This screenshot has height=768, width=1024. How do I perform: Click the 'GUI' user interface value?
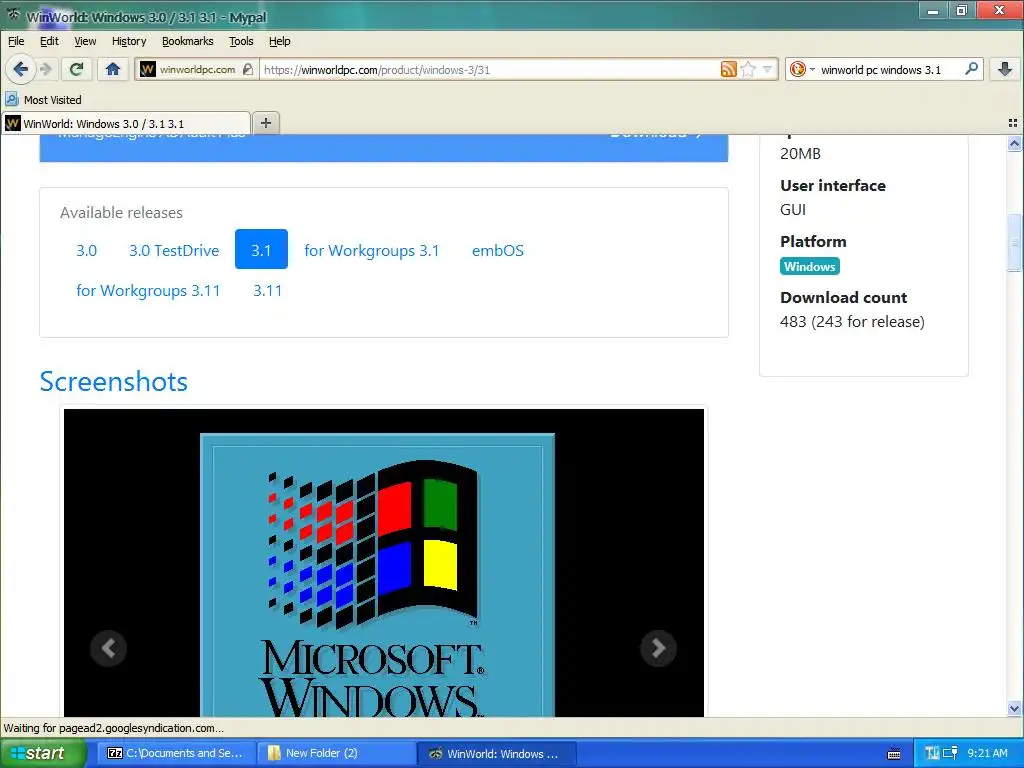(x=793, y=210)
